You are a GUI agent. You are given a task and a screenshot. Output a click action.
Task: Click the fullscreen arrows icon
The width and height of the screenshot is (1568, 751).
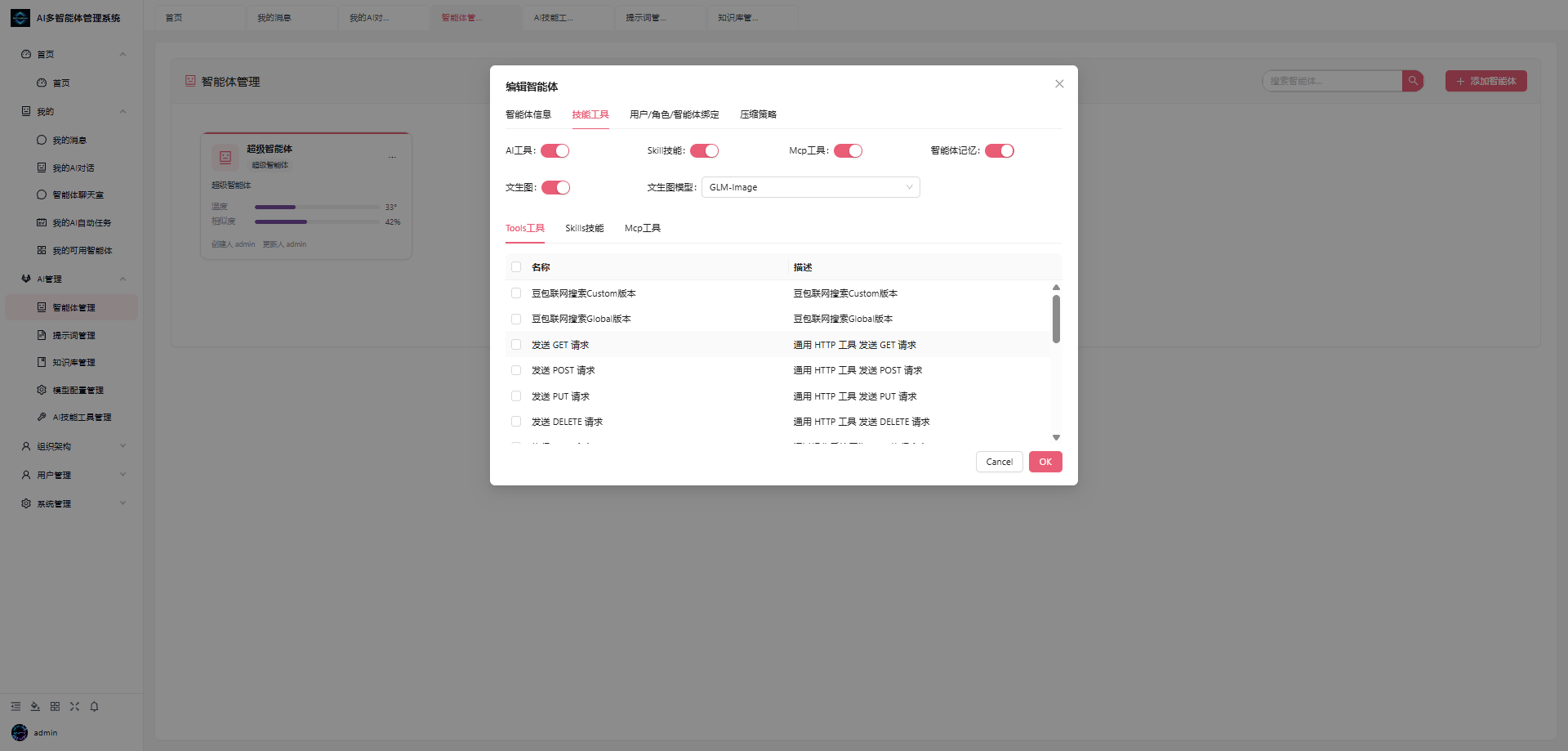coord(74,706)
